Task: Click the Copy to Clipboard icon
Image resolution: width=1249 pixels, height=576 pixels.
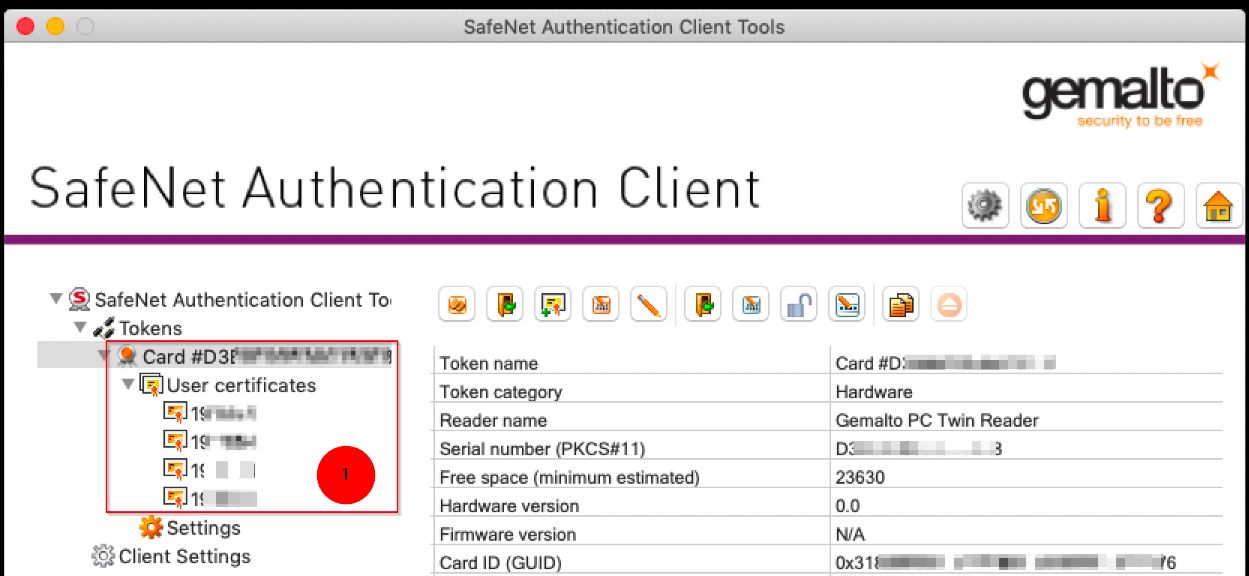Action: tap(901, 305)
